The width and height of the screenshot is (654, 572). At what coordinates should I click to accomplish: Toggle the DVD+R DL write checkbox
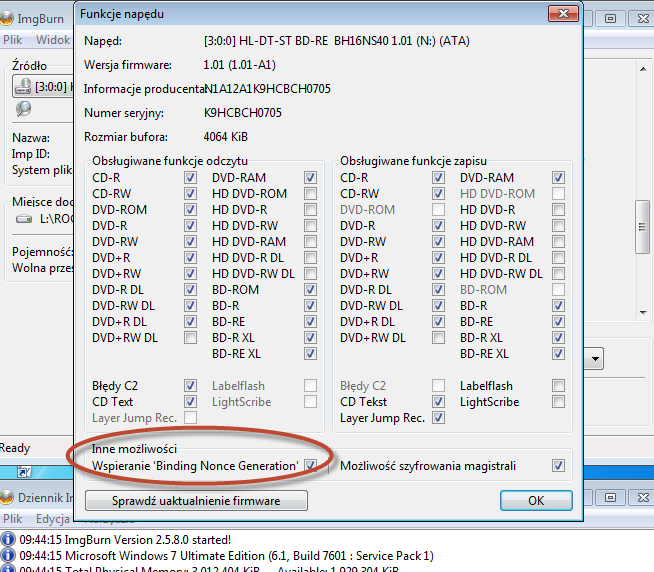coord(438,322)
